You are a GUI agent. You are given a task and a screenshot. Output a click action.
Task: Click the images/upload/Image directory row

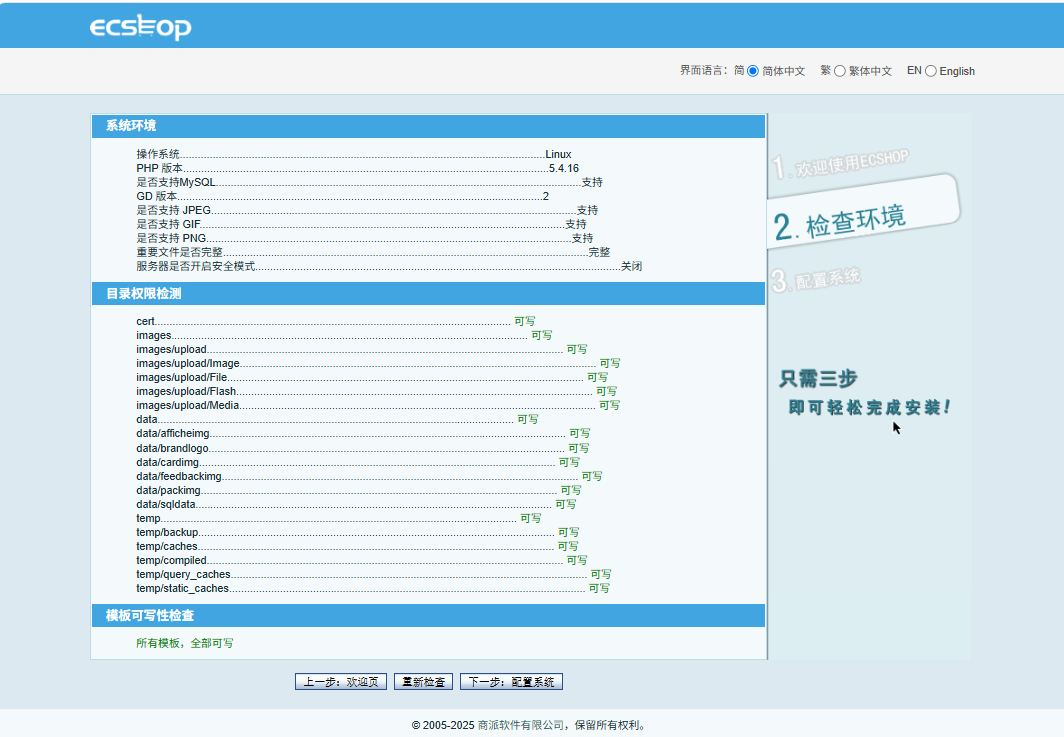(378, 363)
